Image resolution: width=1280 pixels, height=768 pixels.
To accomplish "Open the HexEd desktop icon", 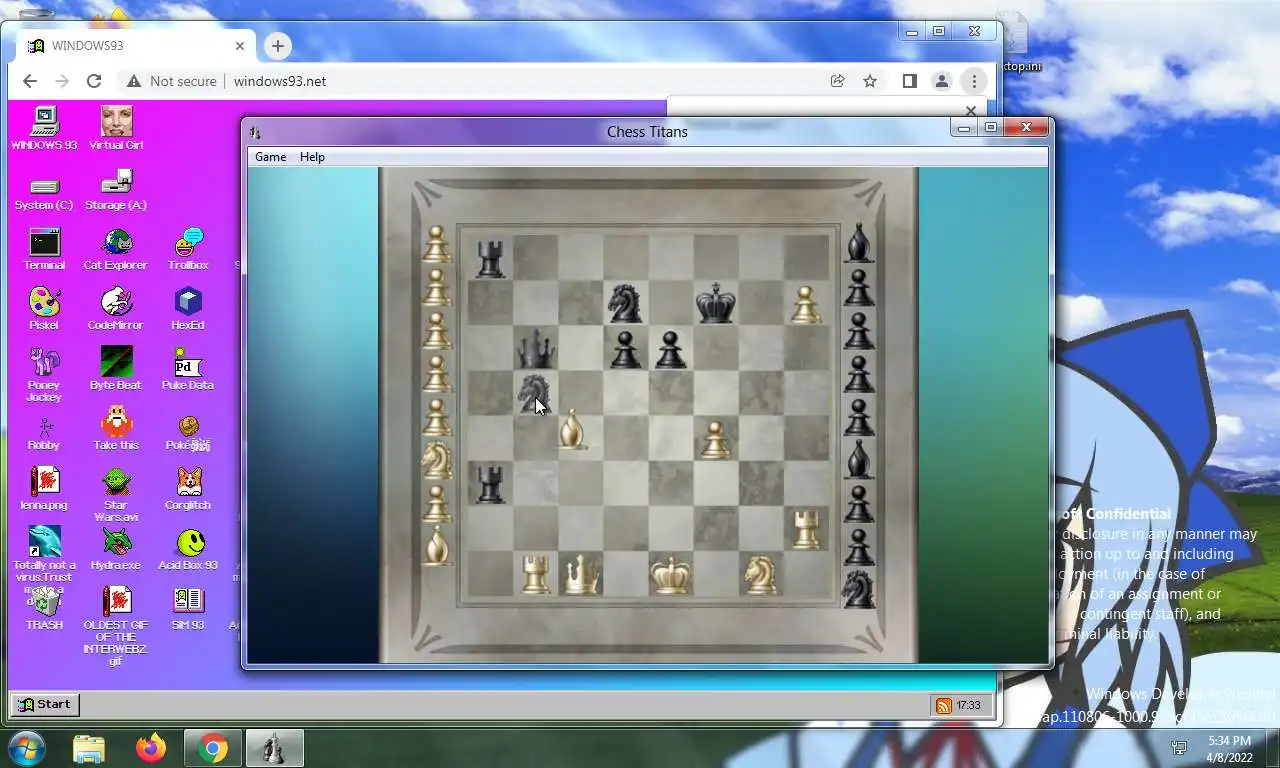I will tap(188, 309).
